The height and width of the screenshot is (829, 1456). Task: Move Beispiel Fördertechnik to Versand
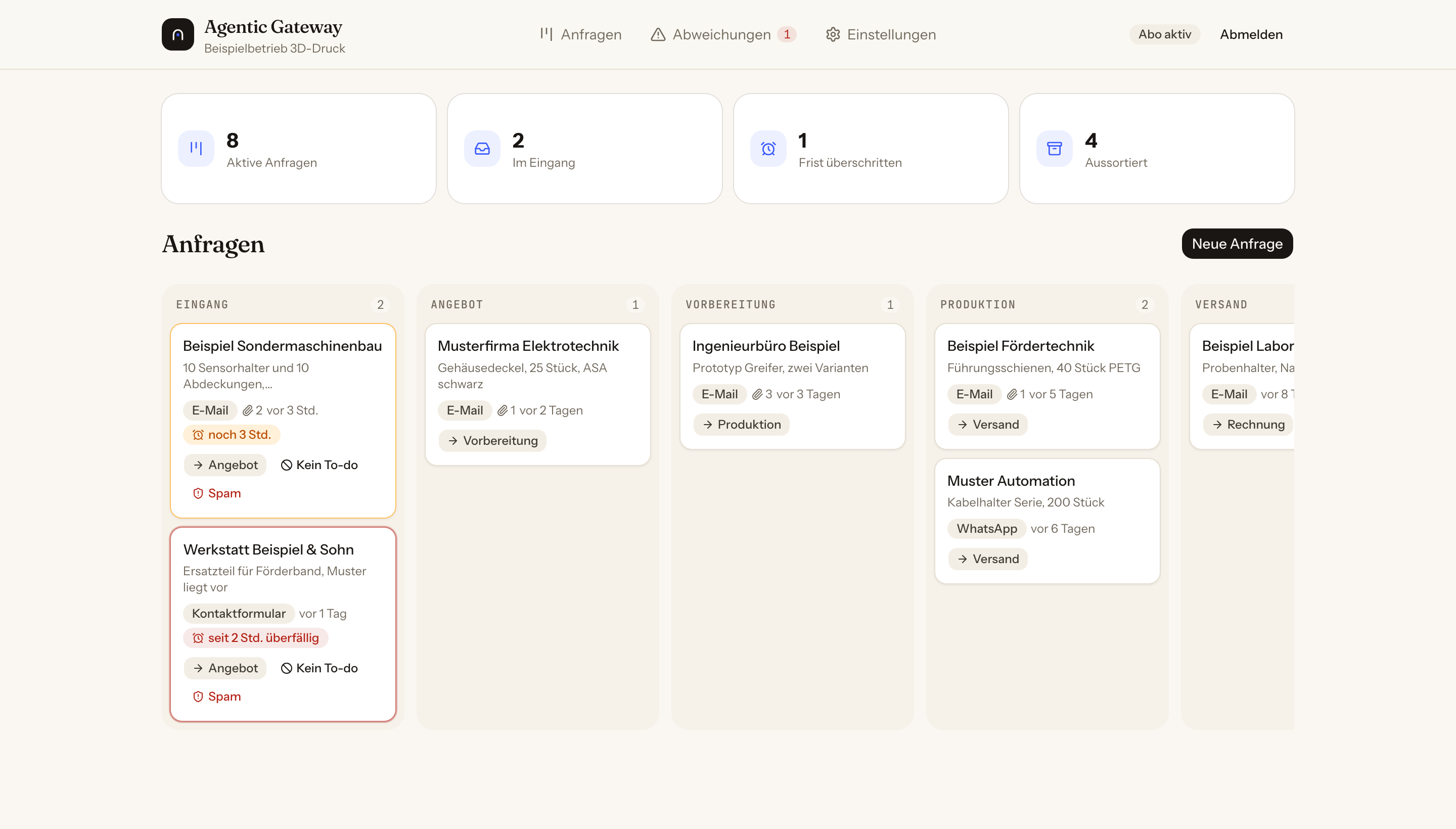(x=988, y=424)
